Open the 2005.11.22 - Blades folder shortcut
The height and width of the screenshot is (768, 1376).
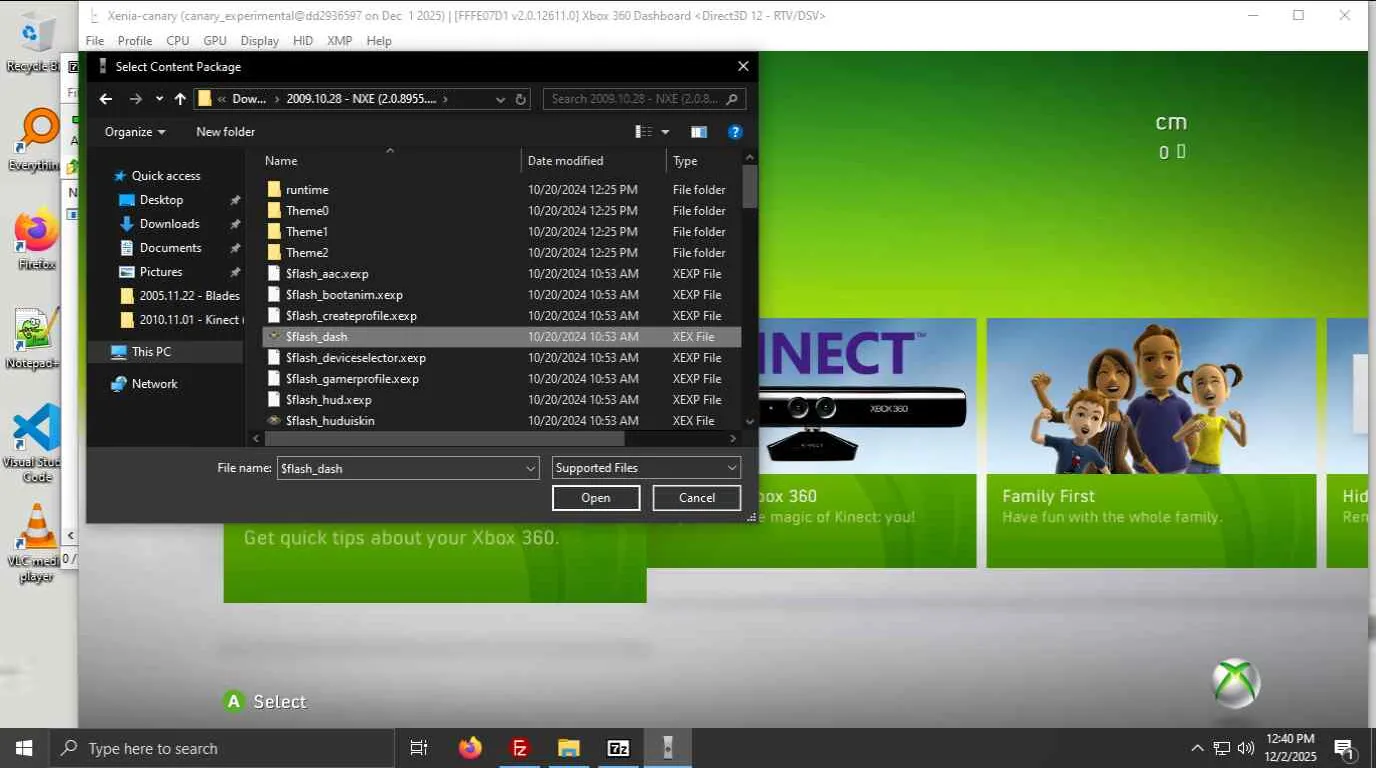(x=189, y=296)
